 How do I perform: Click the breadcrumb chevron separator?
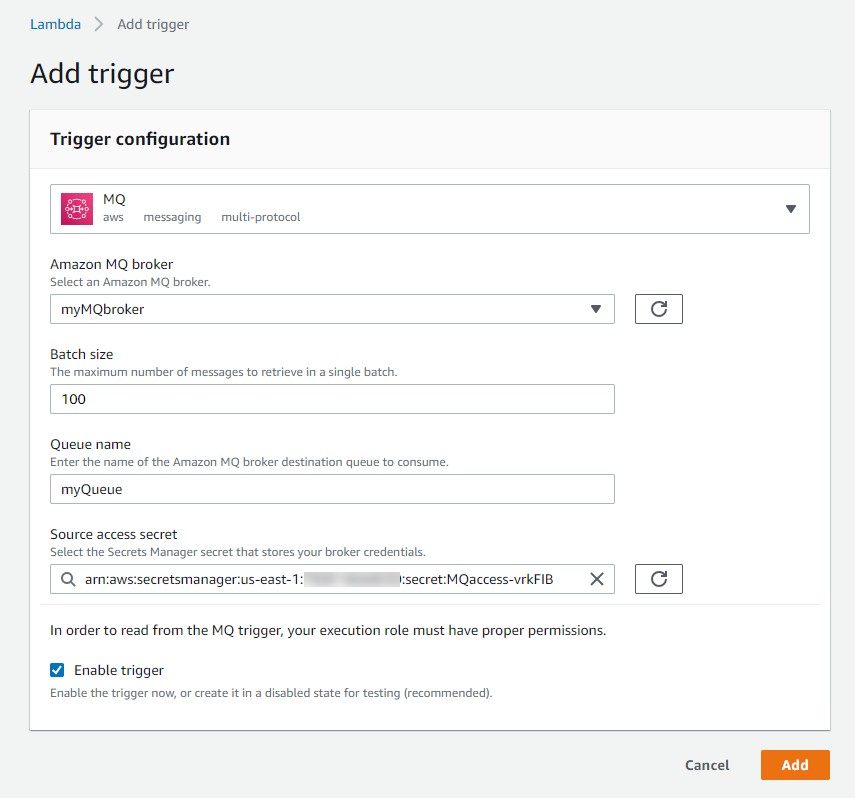[99, 24]
